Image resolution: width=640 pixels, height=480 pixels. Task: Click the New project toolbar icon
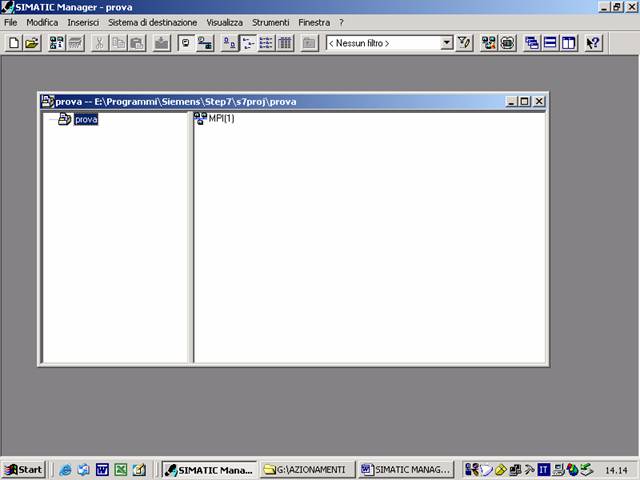pos(14,43)
